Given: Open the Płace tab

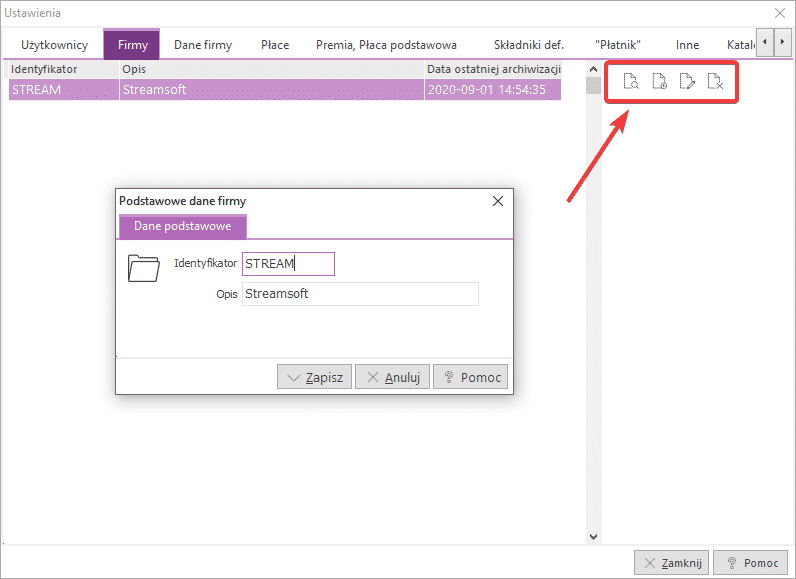Looking at the screenshot, I should click(275, 45).
